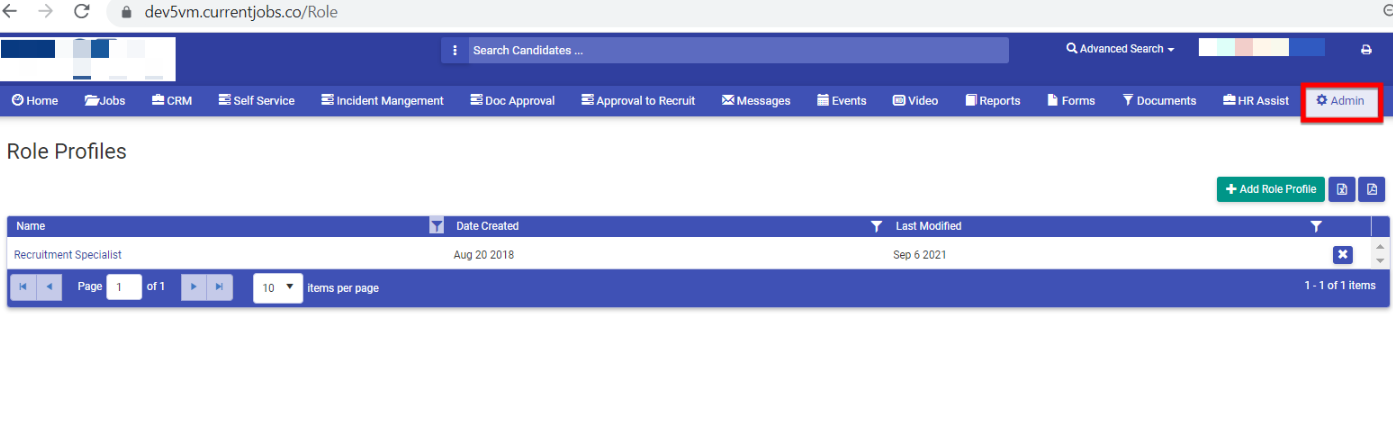Click the page number input box
Viewport: 1393px width, 432px height.
pyautogui.click(x=124, y=287)
